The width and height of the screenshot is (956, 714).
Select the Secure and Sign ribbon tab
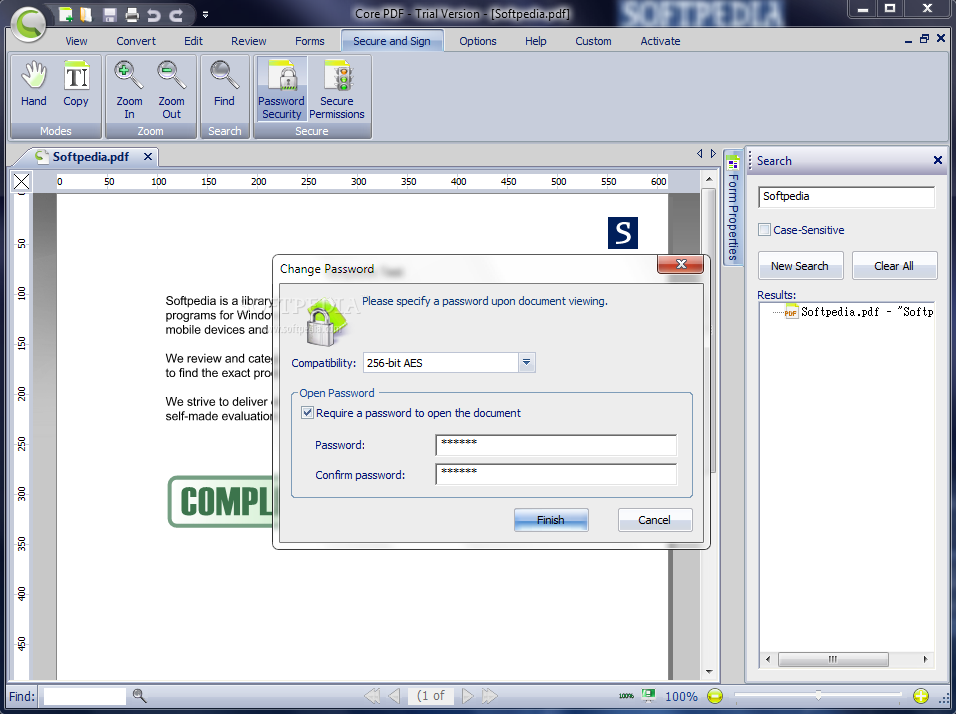[392, 41]
